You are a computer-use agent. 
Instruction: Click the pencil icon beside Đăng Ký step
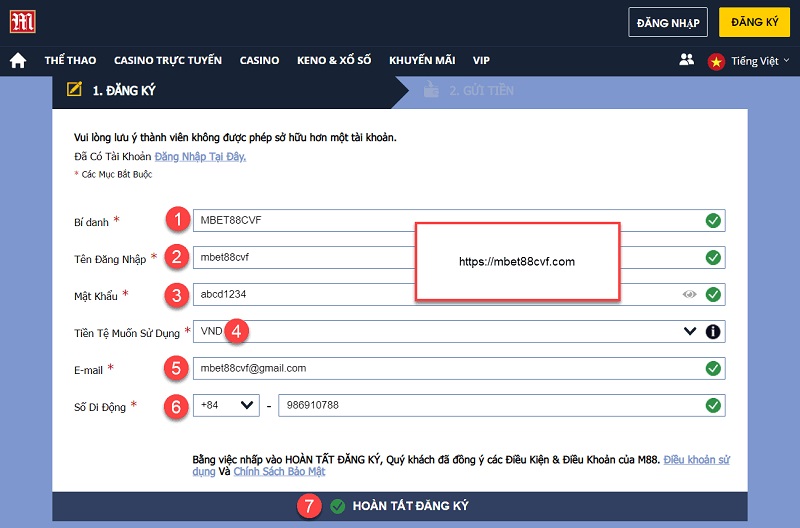[74, 90]
